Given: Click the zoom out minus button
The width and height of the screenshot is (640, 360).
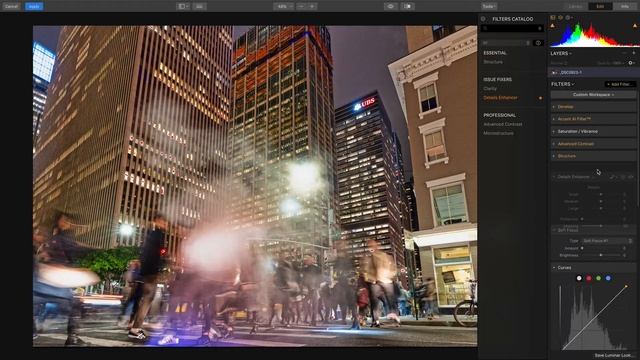Looking at the screenshot, I should click(x=302, y=7).
